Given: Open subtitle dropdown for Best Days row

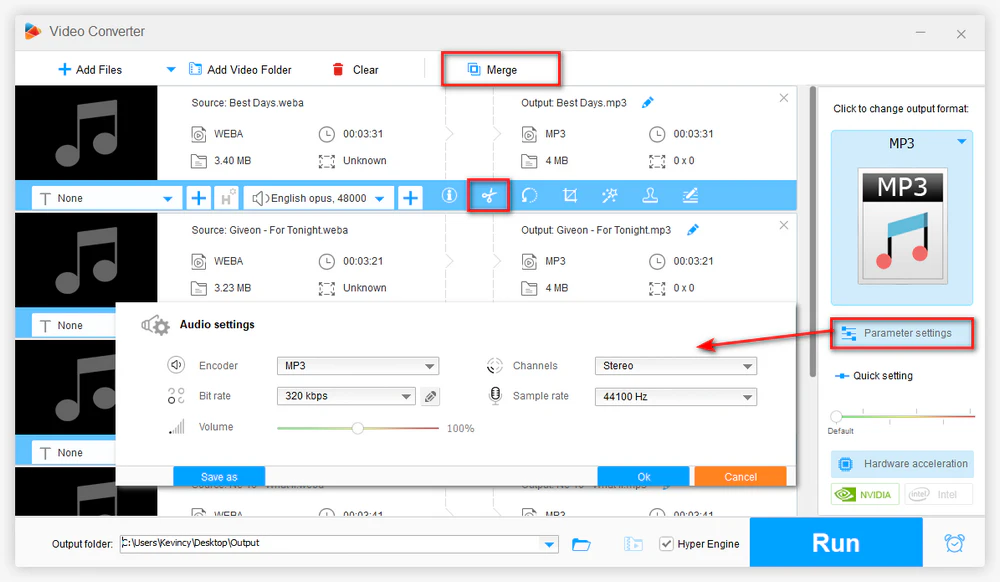Looking at the screenshot, I should pos(168,198).
